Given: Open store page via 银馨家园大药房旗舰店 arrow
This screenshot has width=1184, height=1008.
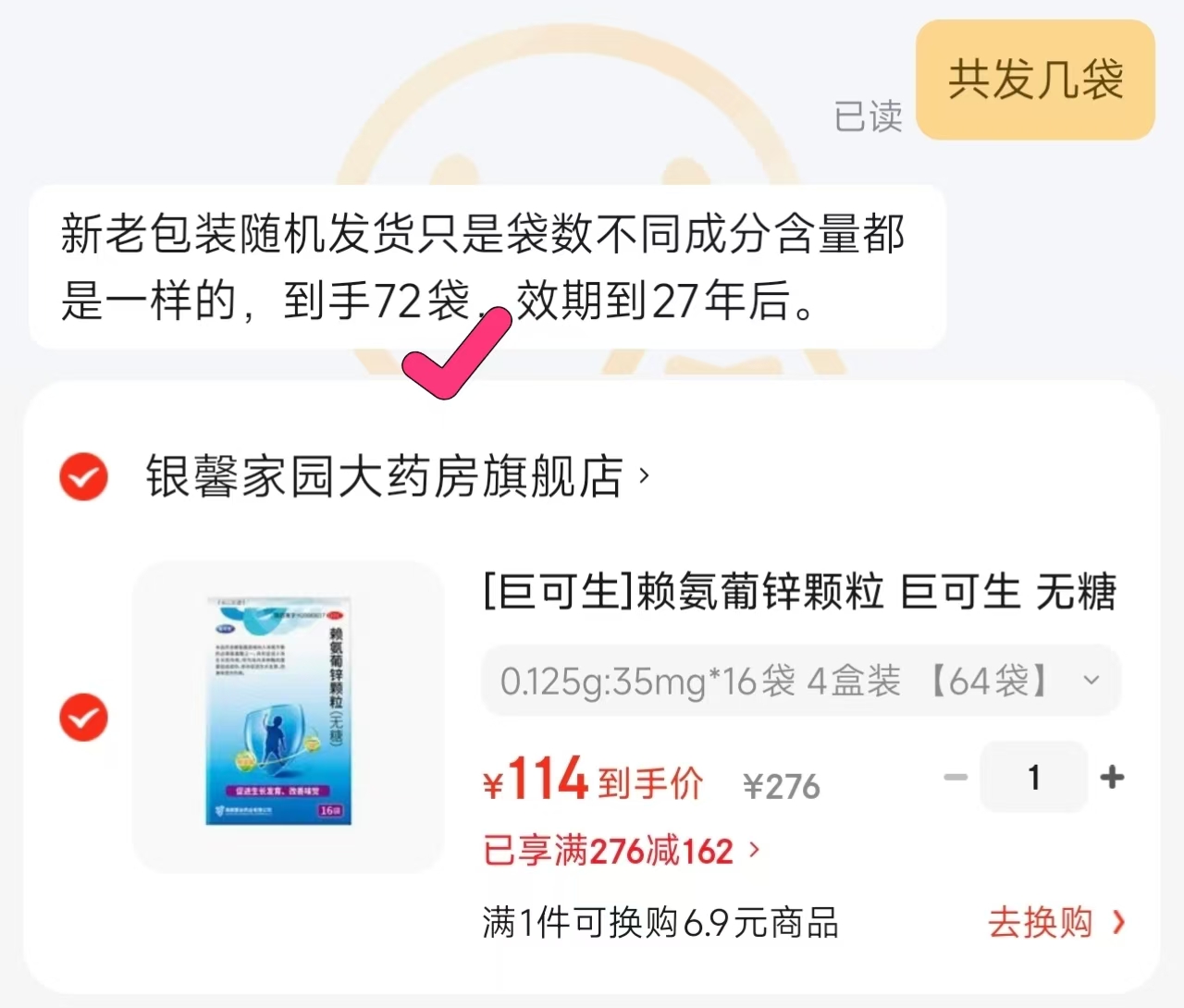Looking at the screenshot, I should (x=643, y=476).
